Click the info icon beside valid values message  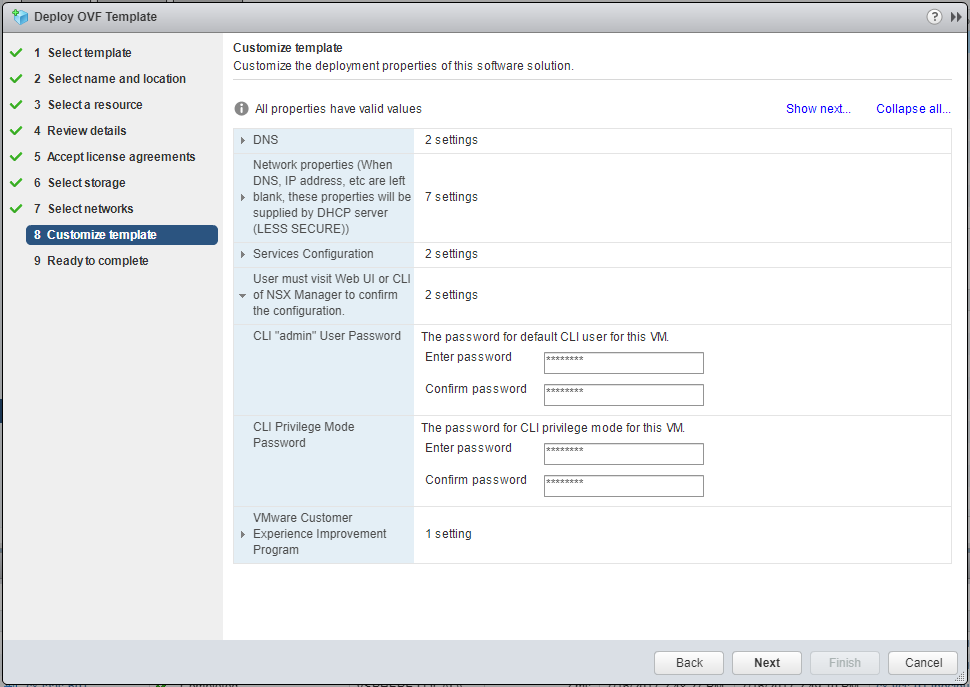tap(241, 109)
